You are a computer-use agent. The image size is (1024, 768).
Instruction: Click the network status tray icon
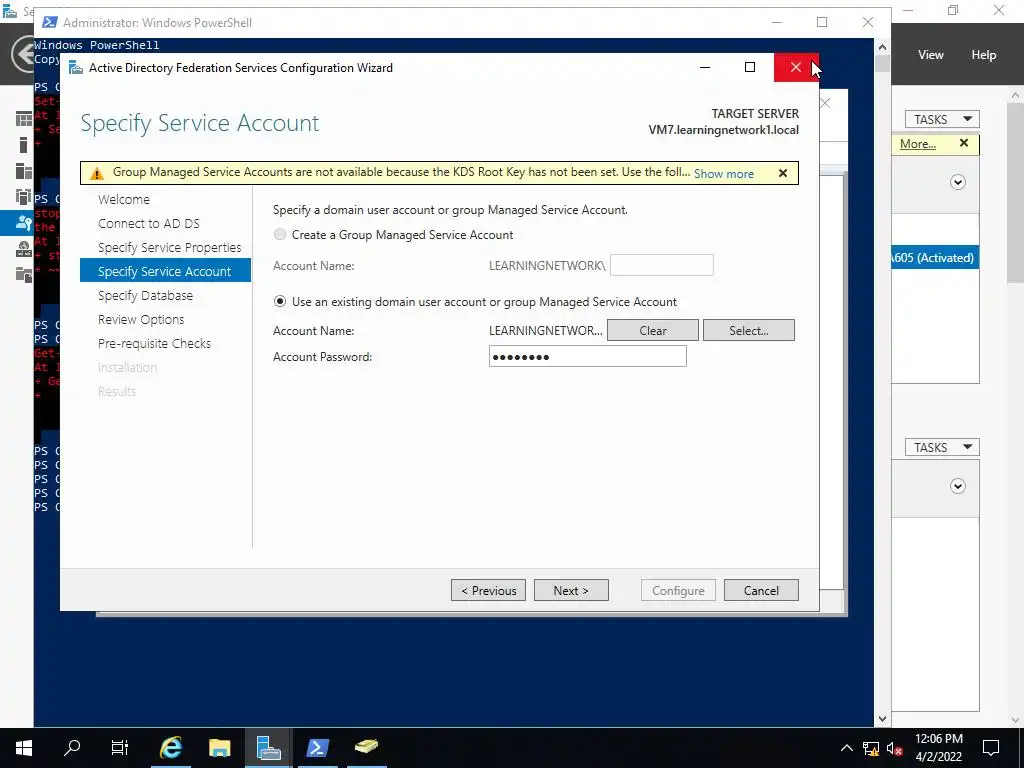point(871,748)
